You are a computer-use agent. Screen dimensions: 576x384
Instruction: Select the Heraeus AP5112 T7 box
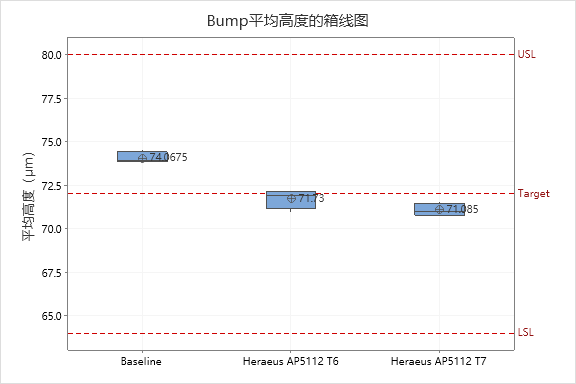click(x=439, y=209)
